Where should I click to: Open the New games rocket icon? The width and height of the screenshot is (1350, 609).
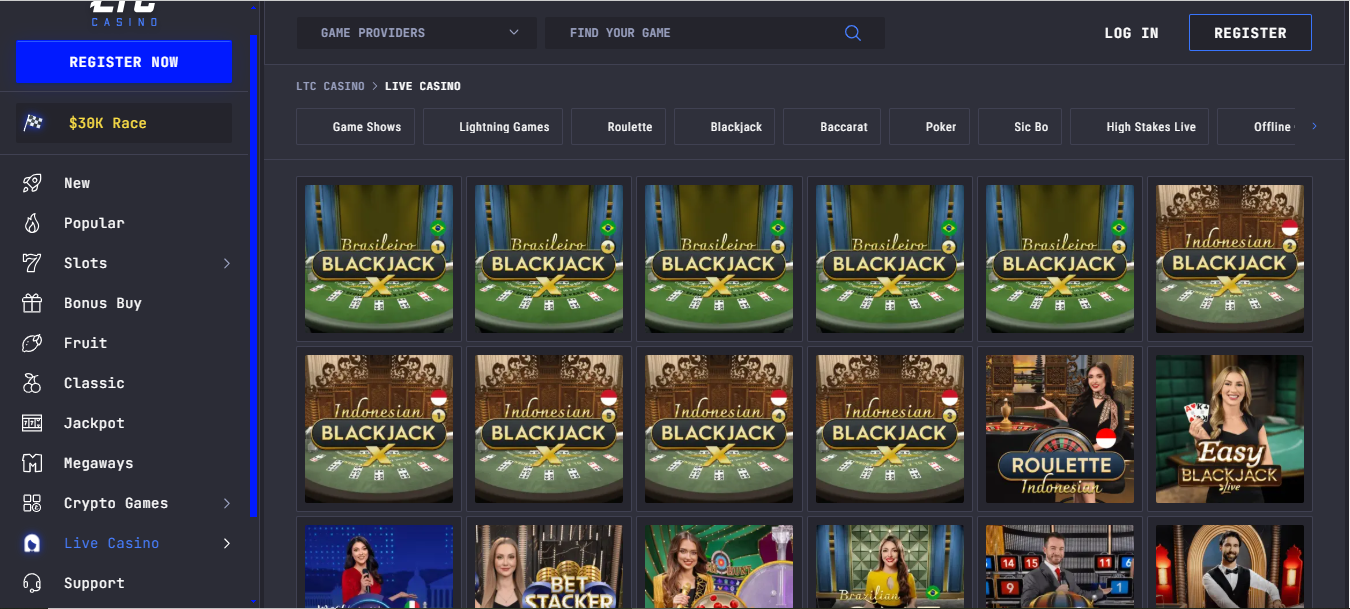(x=32, y=183)
